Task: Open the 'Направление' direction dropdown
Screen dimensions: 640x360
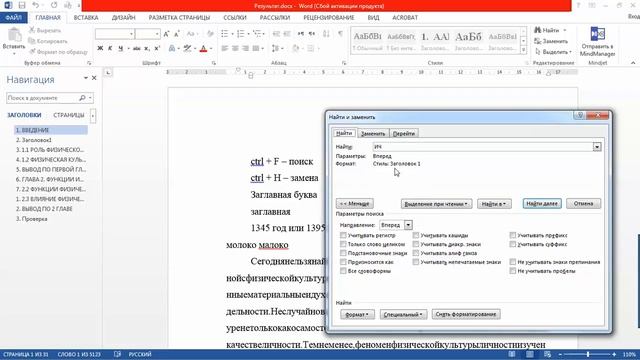Action: (408, 225)
